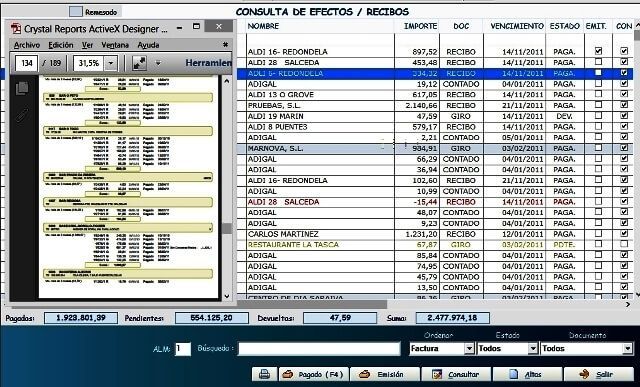Click the Pendientes total 554.125,20
This screenshot has height=387, width=640.
click(x=211, y=318)
